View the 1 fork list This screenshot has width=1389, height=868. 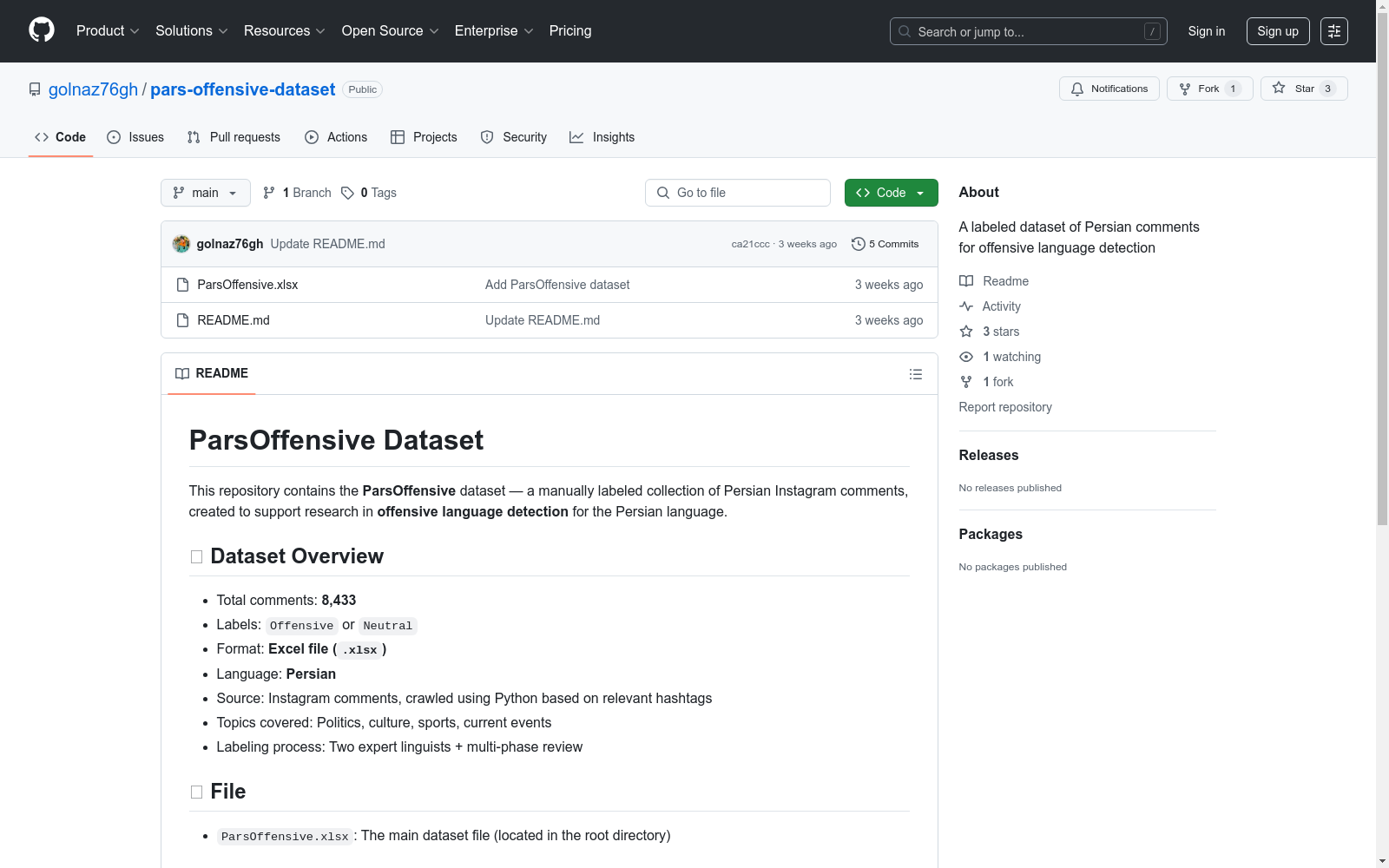(986, 382)
